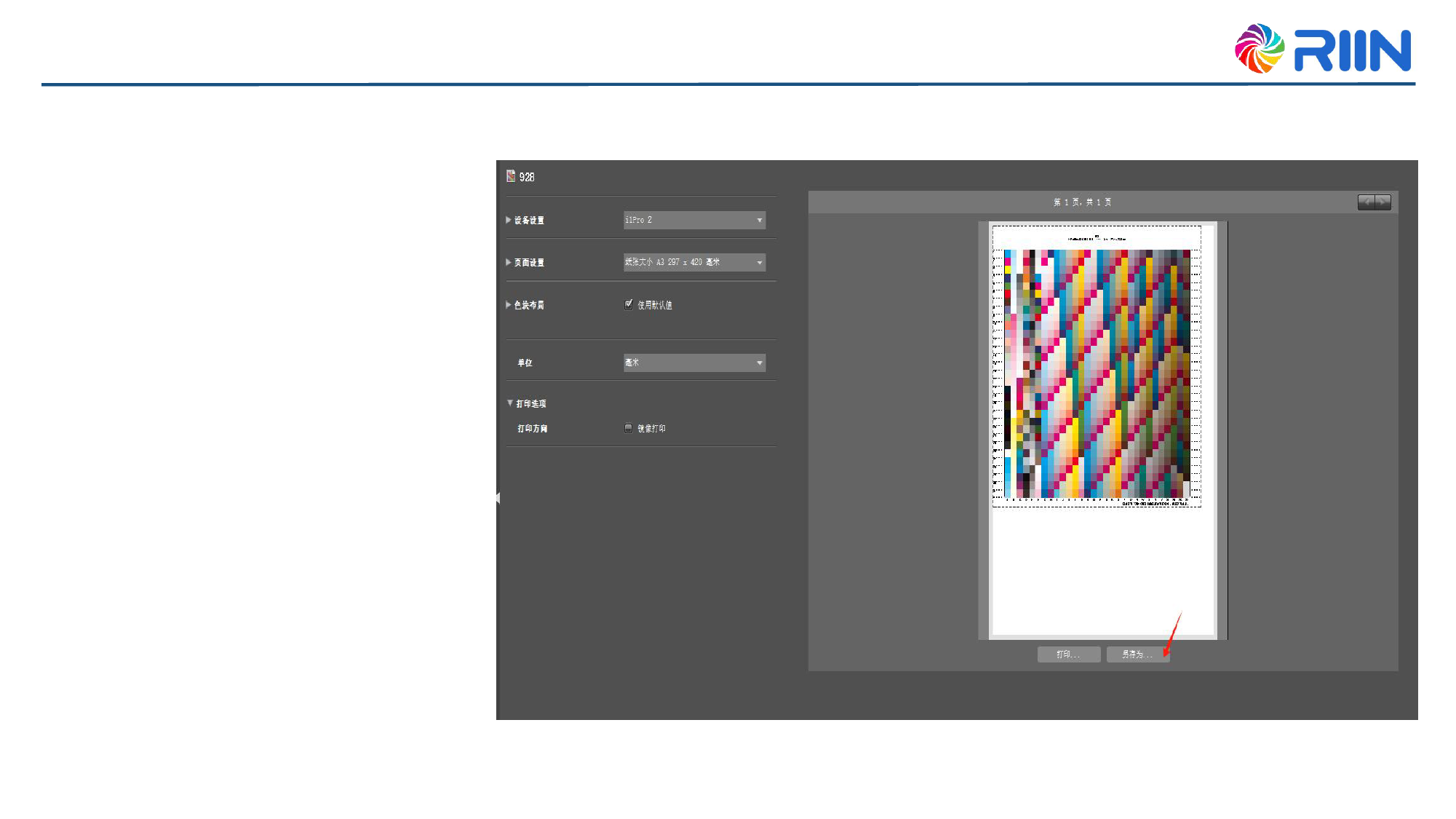Go to the next preview page arrow
The width and height of the screenshot is (1456, 819).
tap(1383, 202)
